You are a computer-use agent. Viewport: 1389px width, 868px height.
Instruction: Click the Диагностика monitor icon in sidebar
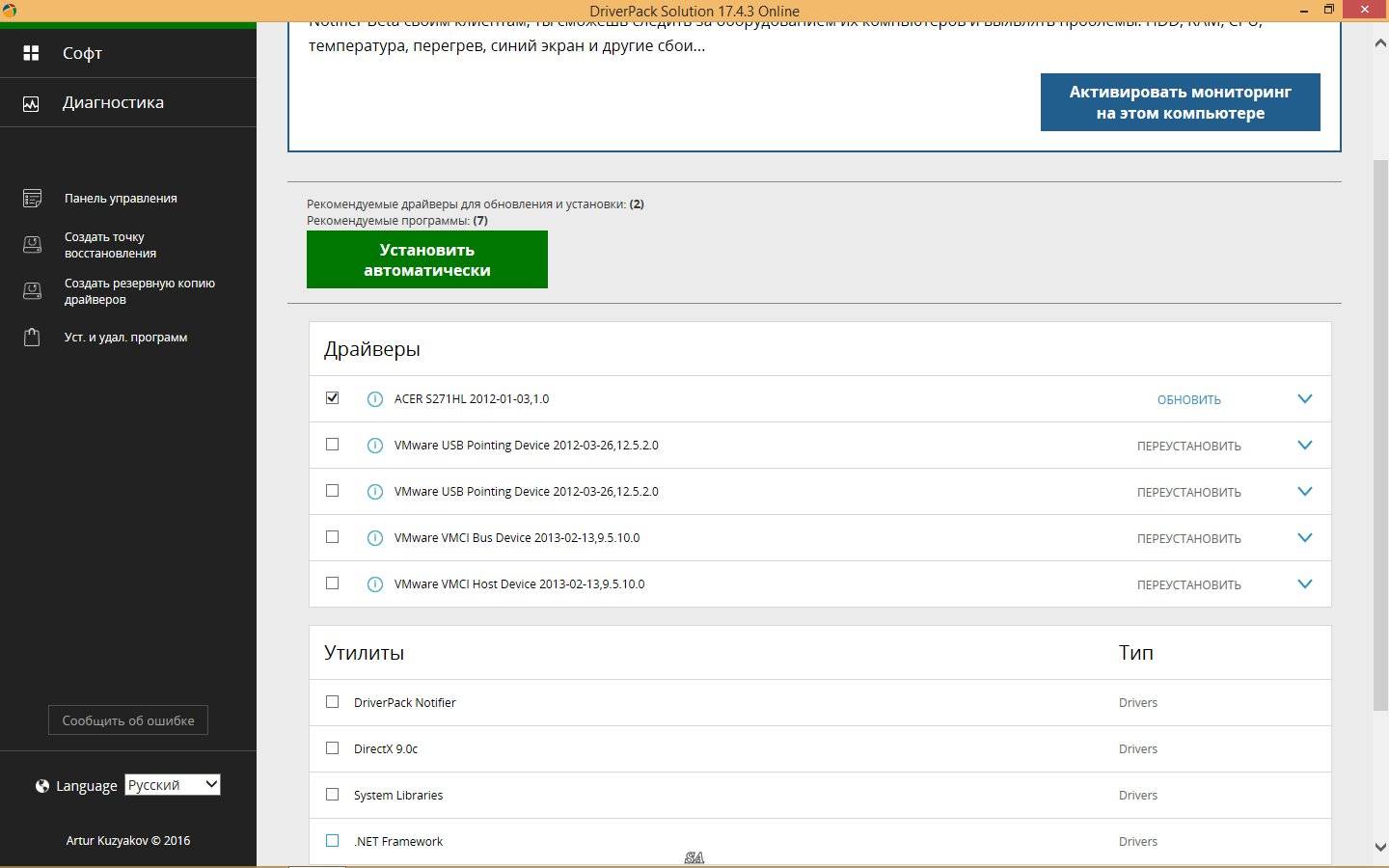31,103
